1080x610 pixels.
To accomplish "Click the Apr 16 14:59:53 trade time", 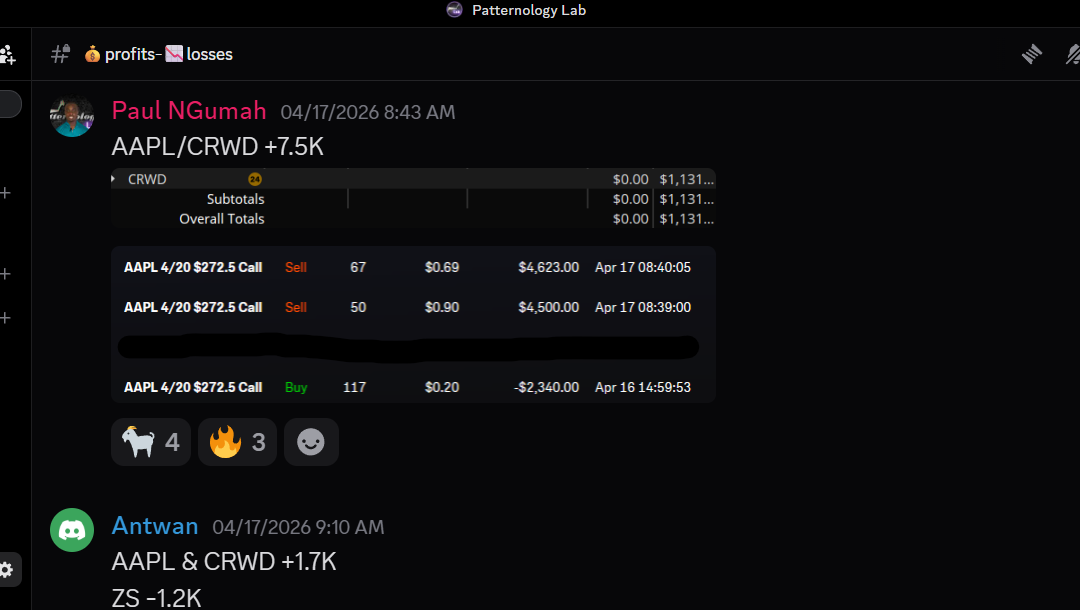I will click(643, 387).
